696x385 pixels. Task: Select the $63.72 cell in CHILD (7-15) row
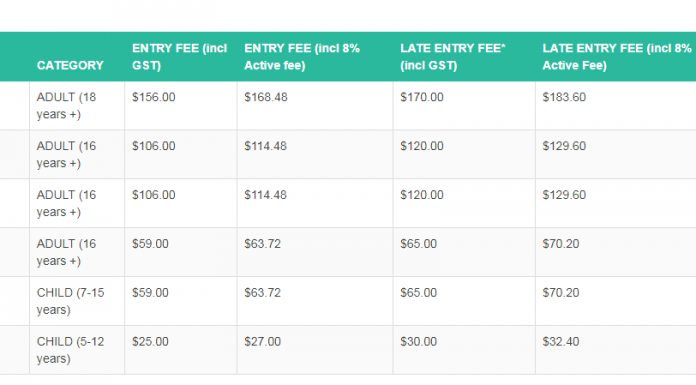pyautogui.click(x=315, y=301)
